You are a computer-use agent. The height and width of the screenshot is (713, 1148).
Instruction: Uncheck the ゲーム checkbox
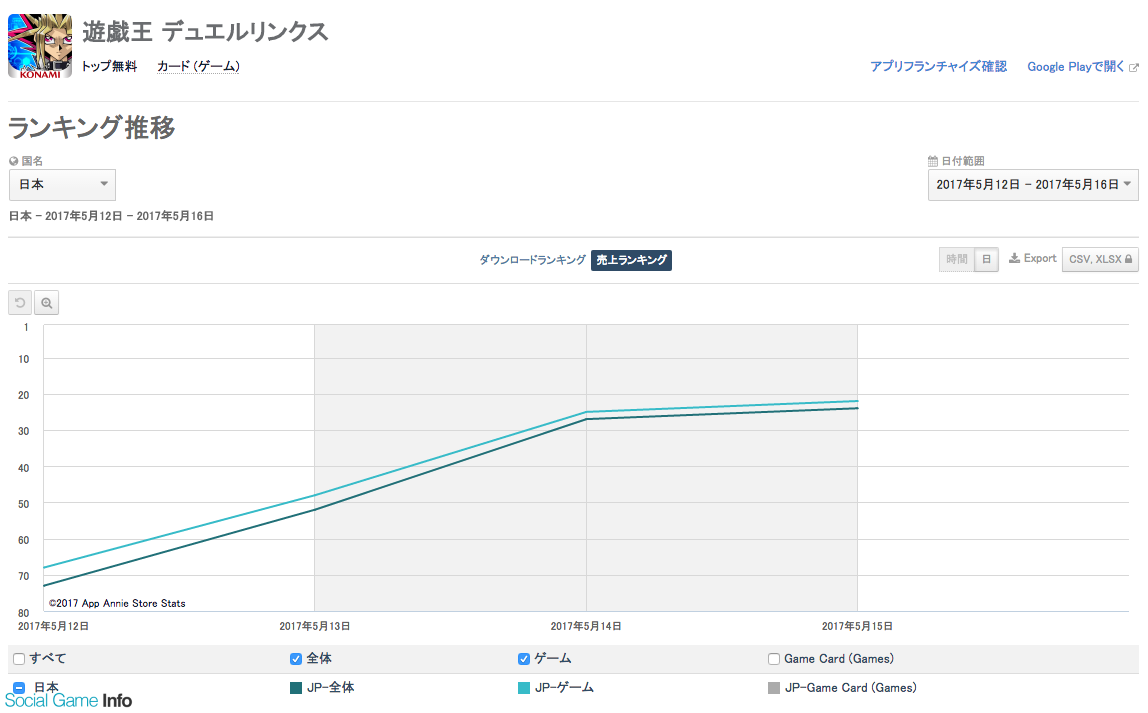pos(523,659)
